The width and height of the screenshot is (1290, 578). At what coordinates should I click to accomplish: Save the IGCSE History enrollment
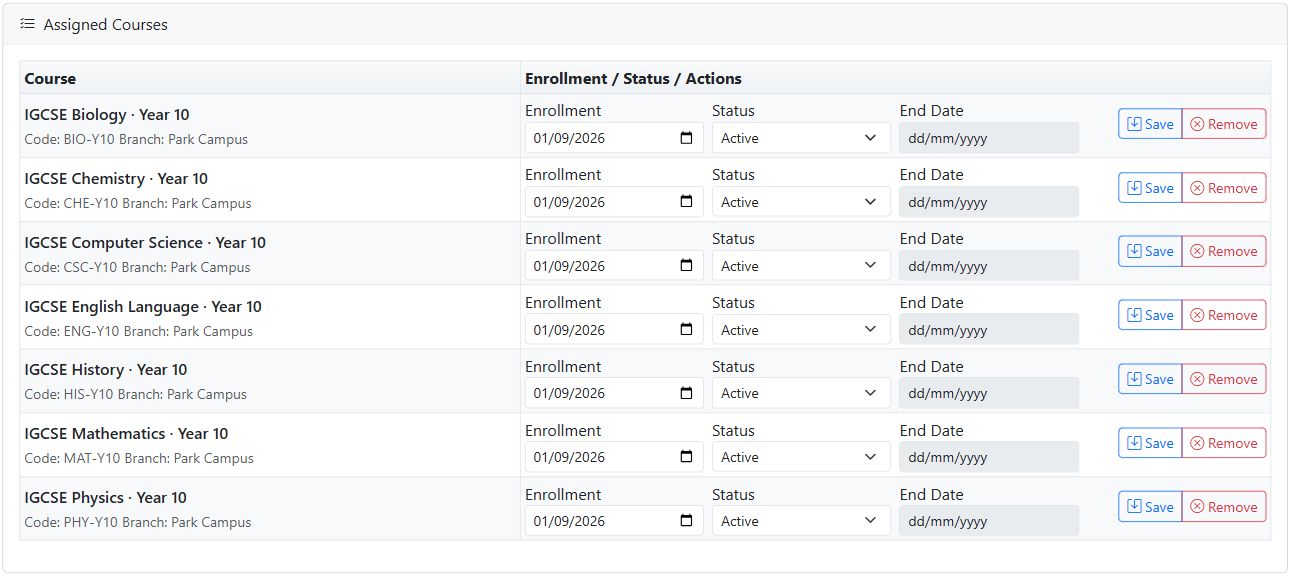point(1150,379)
